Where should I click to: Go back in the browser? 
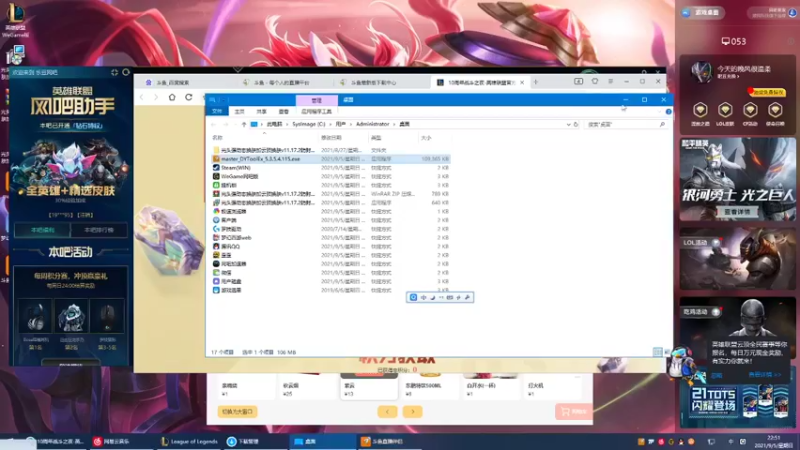point(142,97)
